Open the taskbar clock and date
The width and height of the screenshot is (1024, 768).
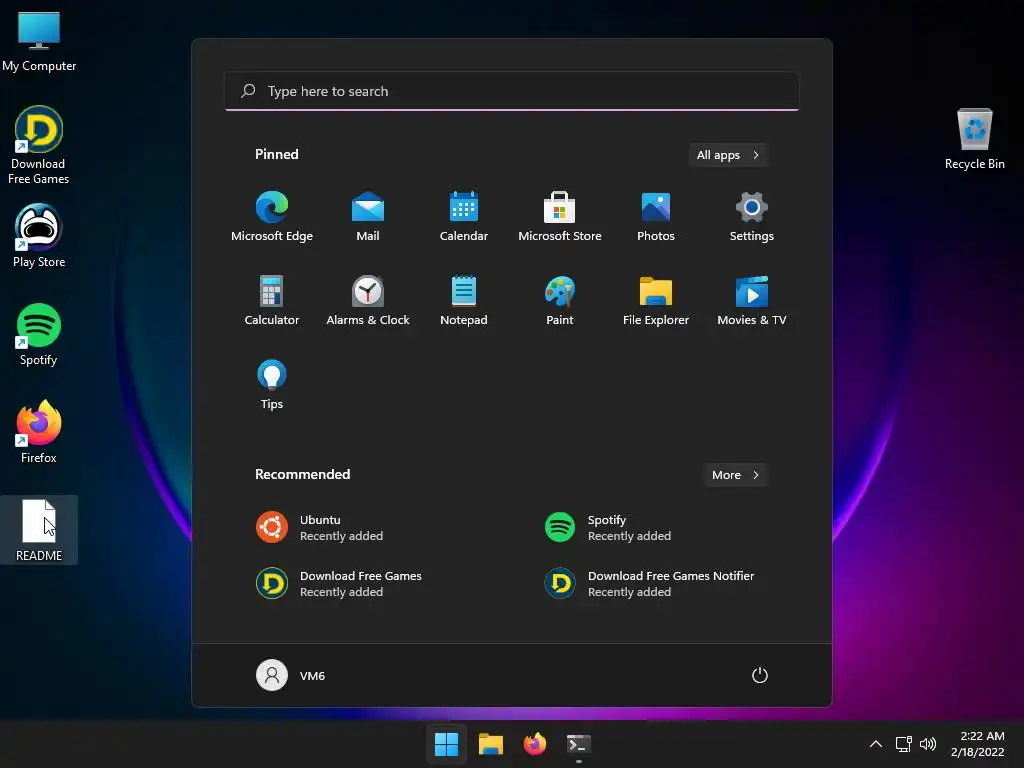(x=978, y=744)
